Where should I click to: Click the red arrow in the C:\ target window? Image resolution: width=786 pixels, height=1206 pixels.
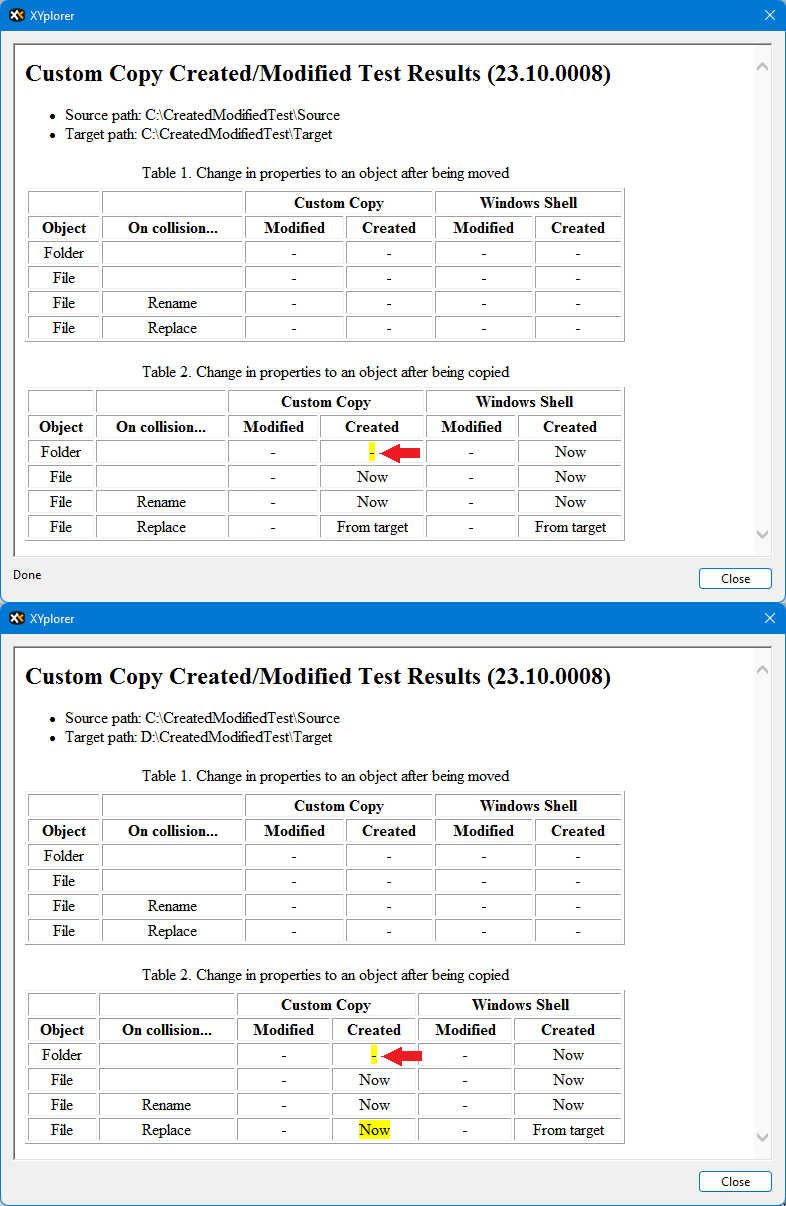tap(401, 454)
